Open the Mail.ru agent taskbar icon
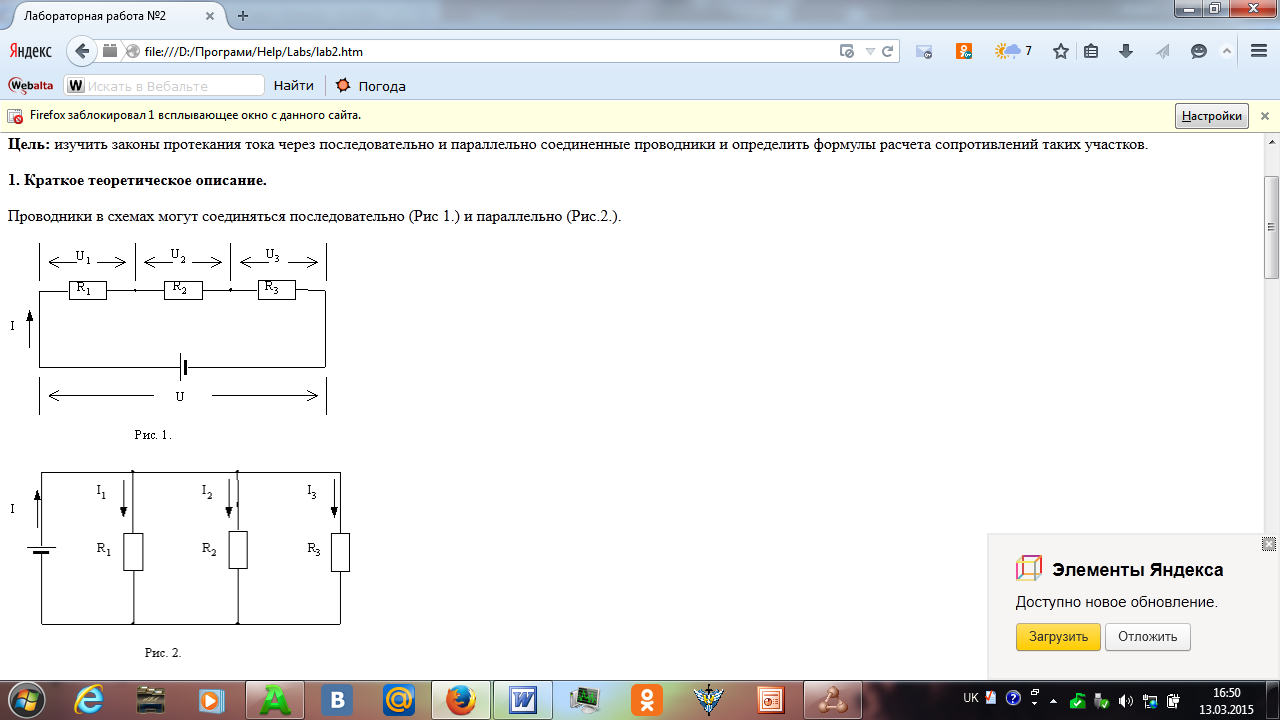The width and height of the screenshot is (1280, 720). point(399,700)
